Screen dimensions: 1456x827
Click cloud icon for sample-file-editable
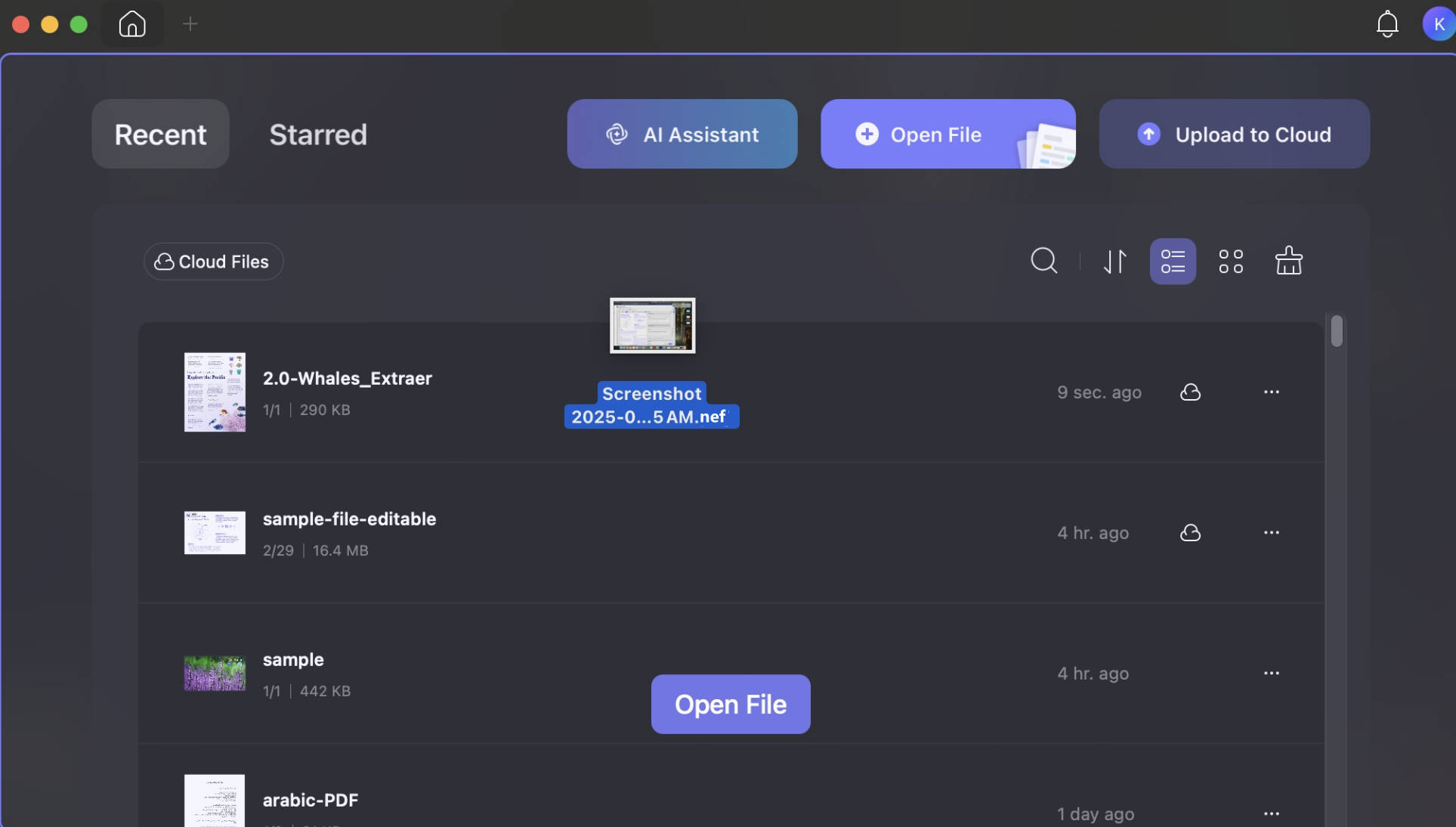[1191, 533]
